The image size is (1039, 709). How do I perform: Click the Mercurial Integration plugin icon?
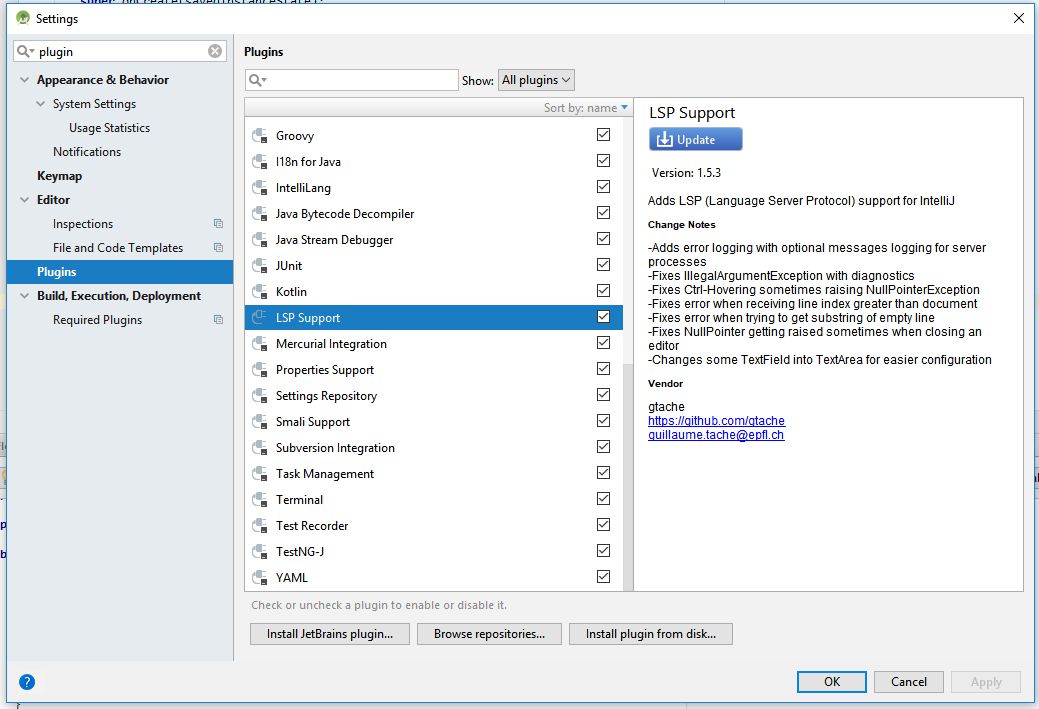[x=260, y=343]
